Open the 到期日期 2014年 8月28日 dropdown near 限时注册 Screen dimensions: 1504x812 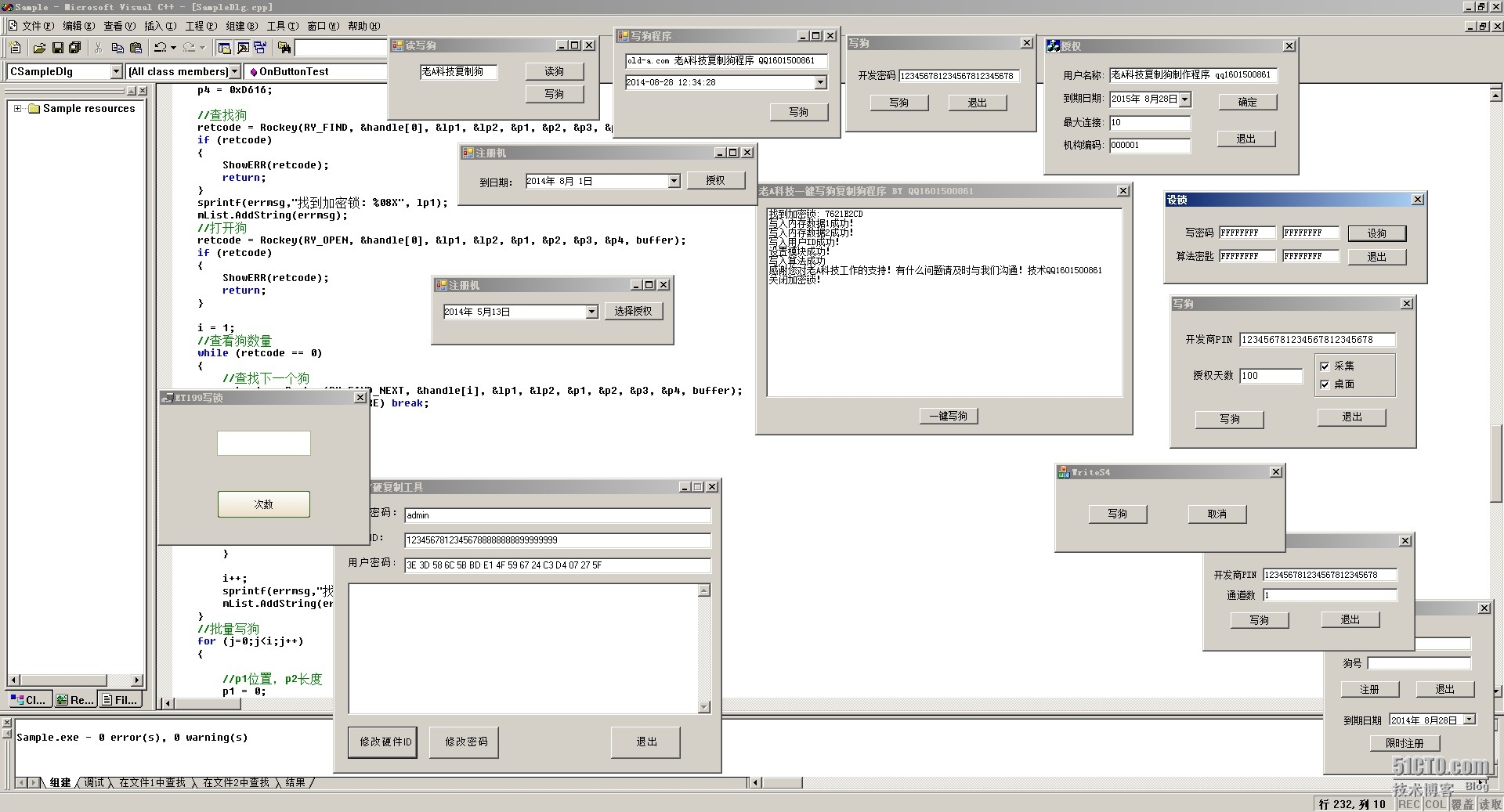point(1469,720)
